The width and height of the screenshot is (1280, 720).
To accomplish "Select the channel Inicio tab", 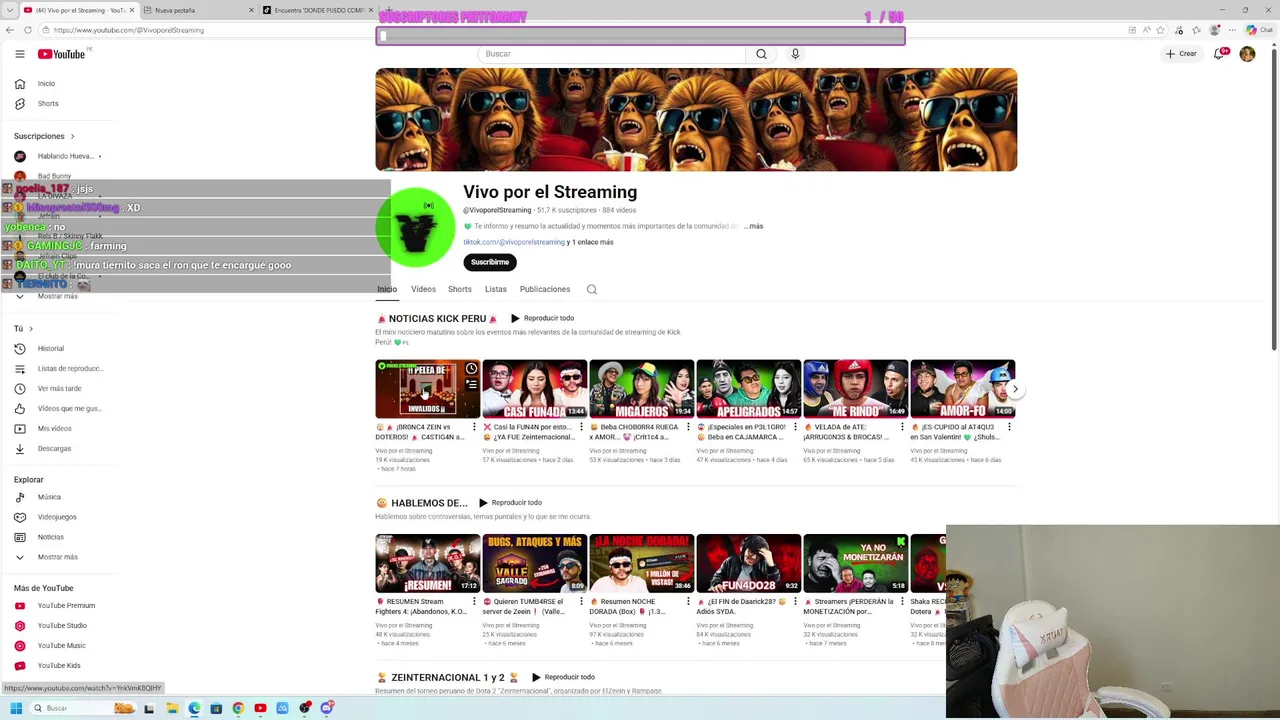I will tap(387, 290).
